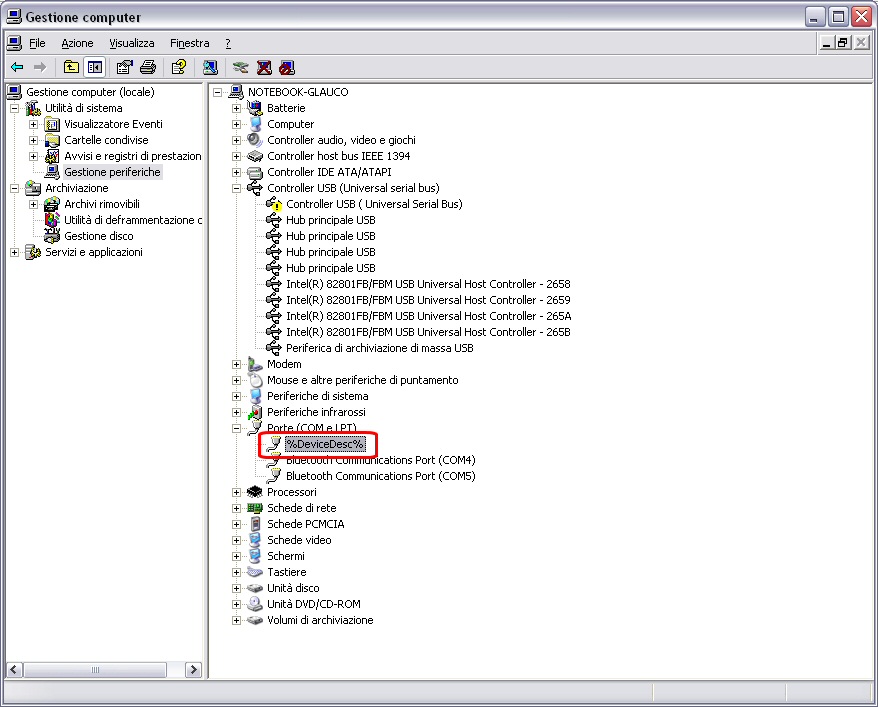
Task: Click the Up one level folder icon
Action: (x=71, y=68)
